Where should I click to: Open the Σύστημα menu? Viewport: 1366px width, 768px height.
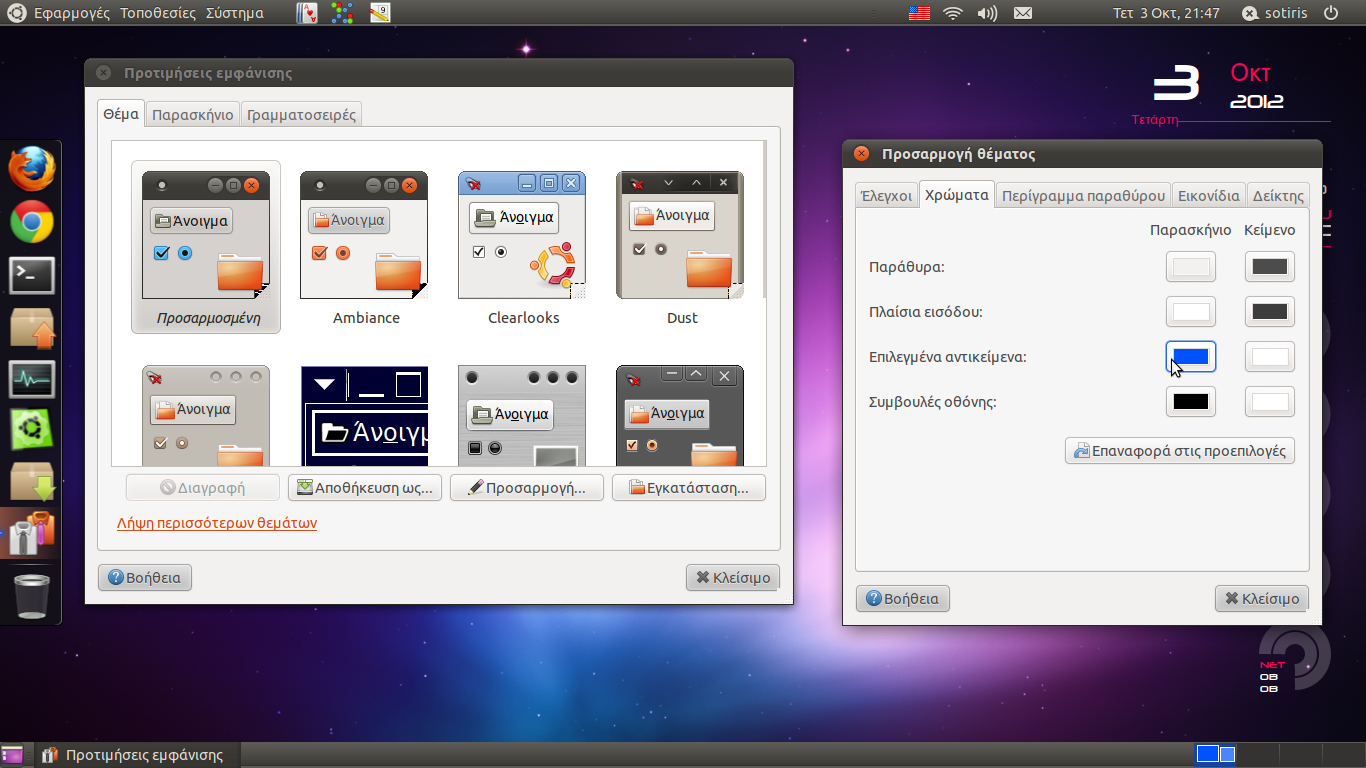point(234,13)
